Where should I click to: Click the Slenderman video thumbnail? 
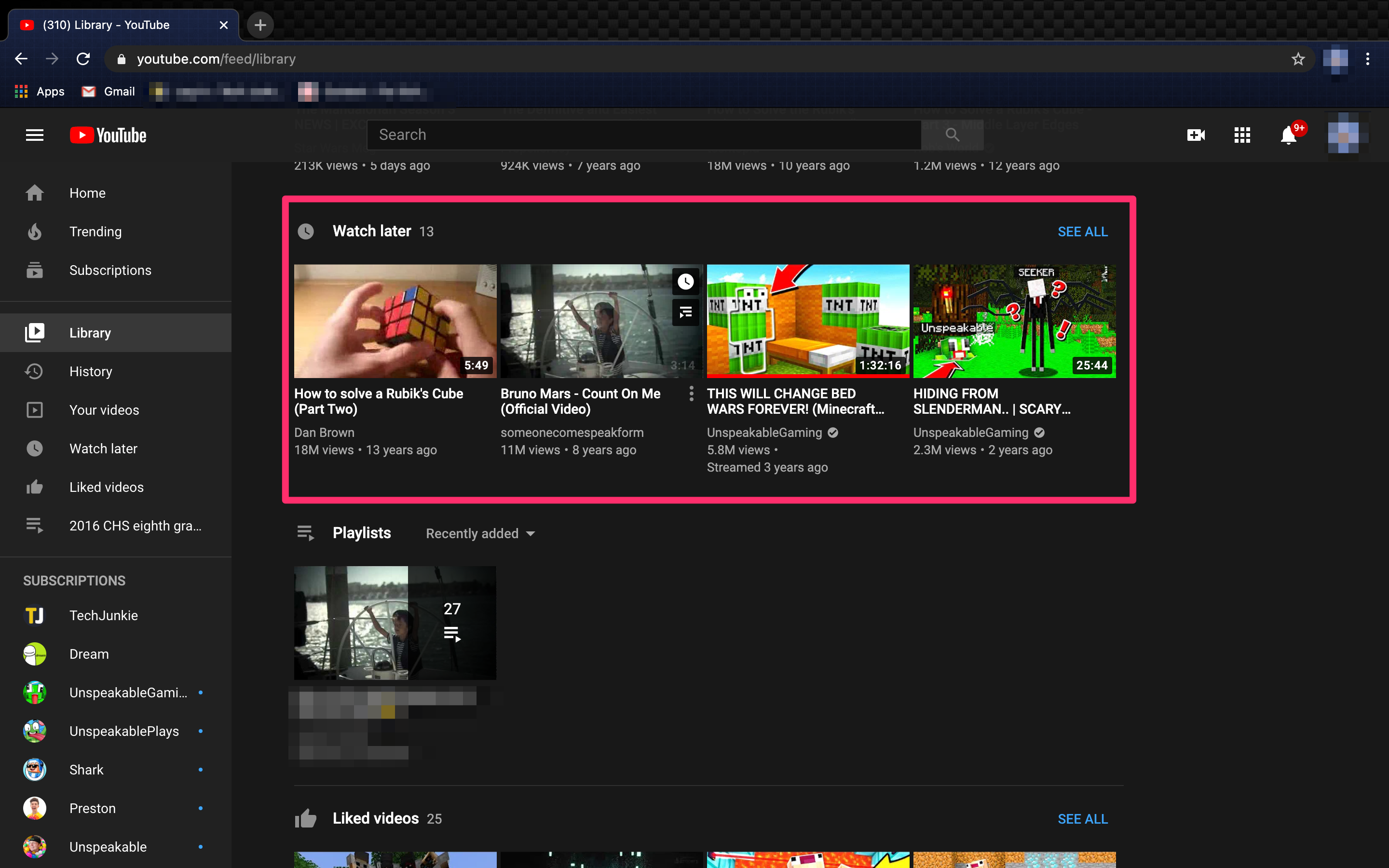(x=1014, y=321)
